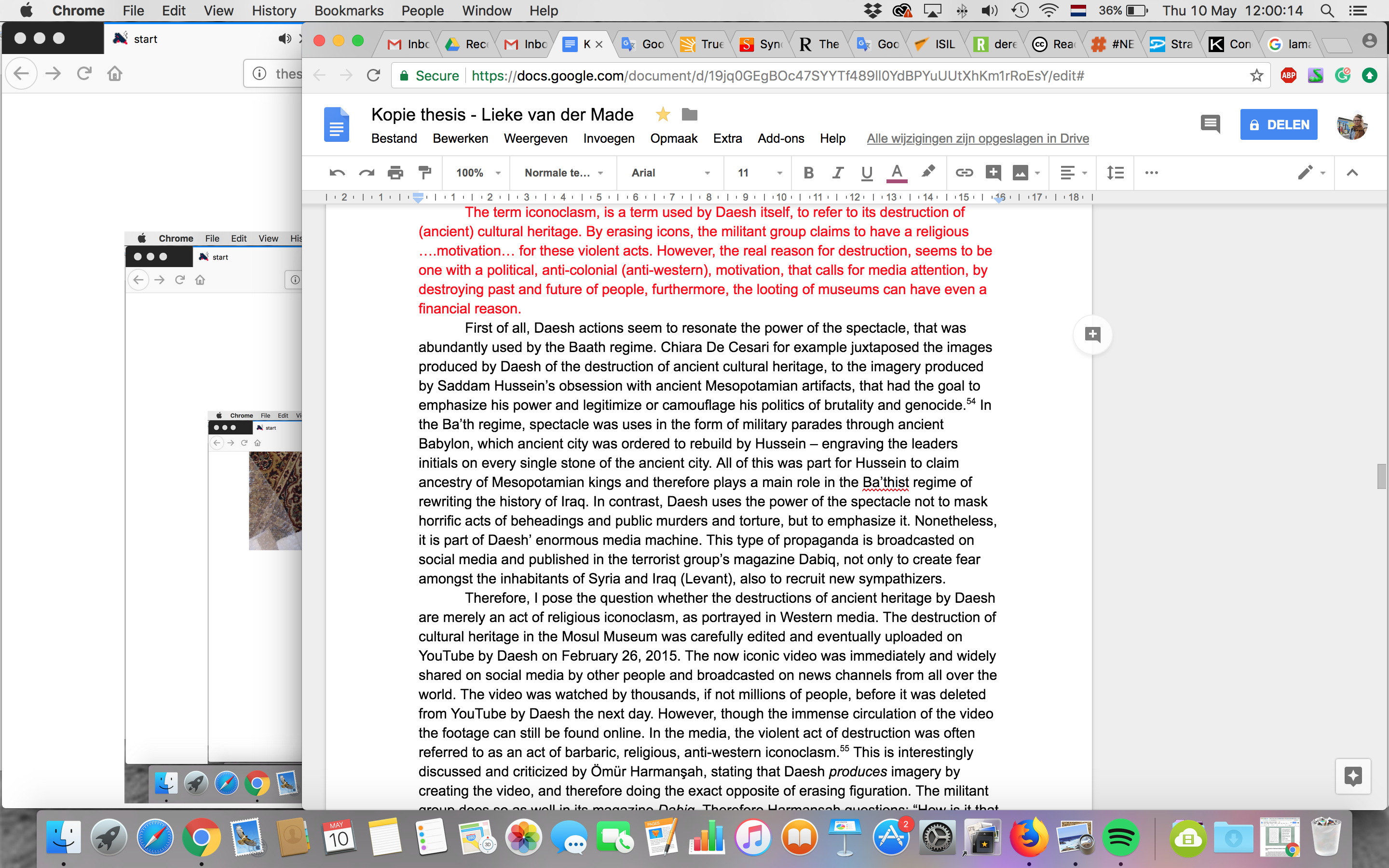Toggle bold formatting
This screenshot has width=1389, height=868.
point(809,173)
